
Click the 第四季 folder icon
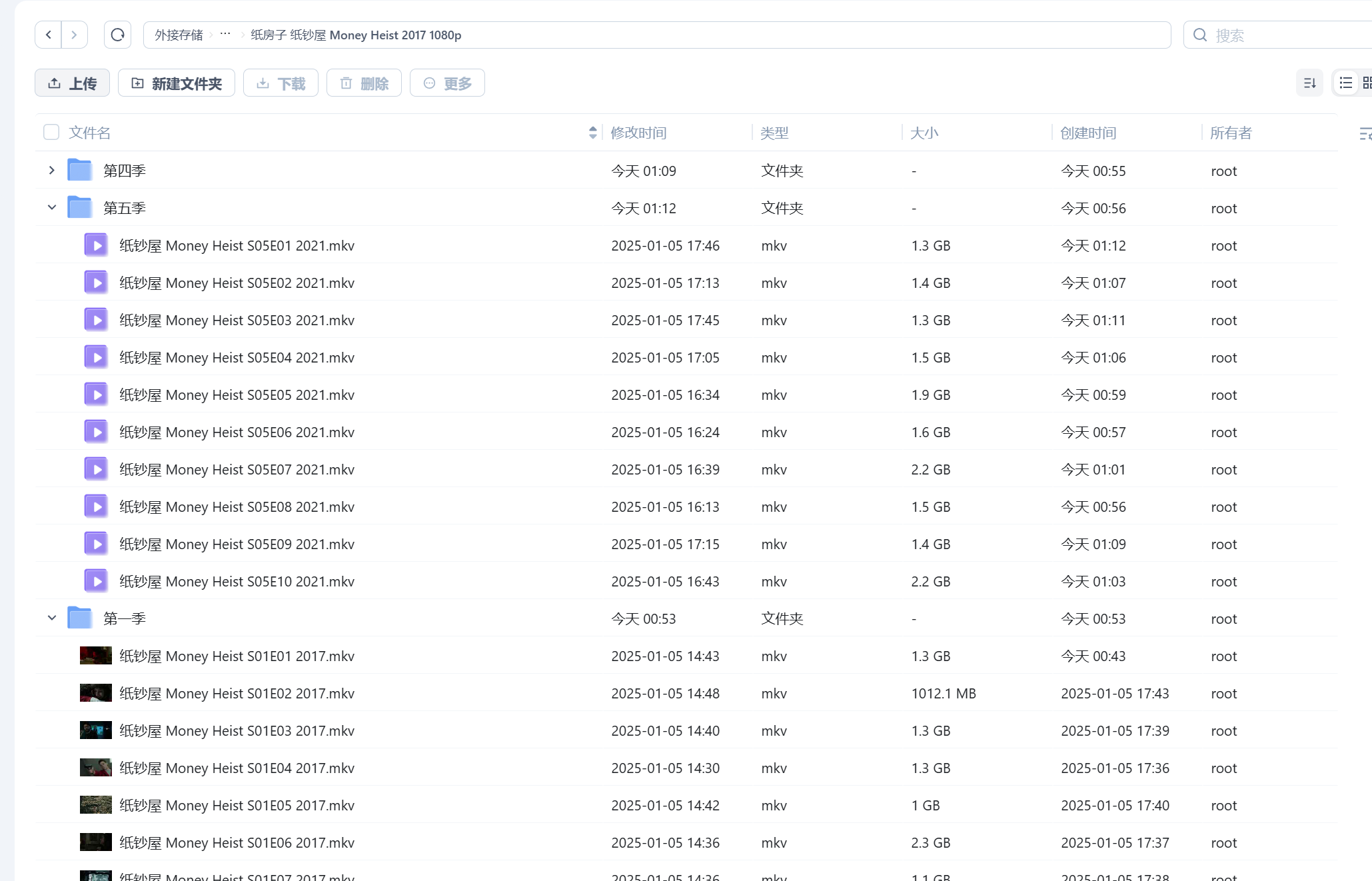coord(80,170)
